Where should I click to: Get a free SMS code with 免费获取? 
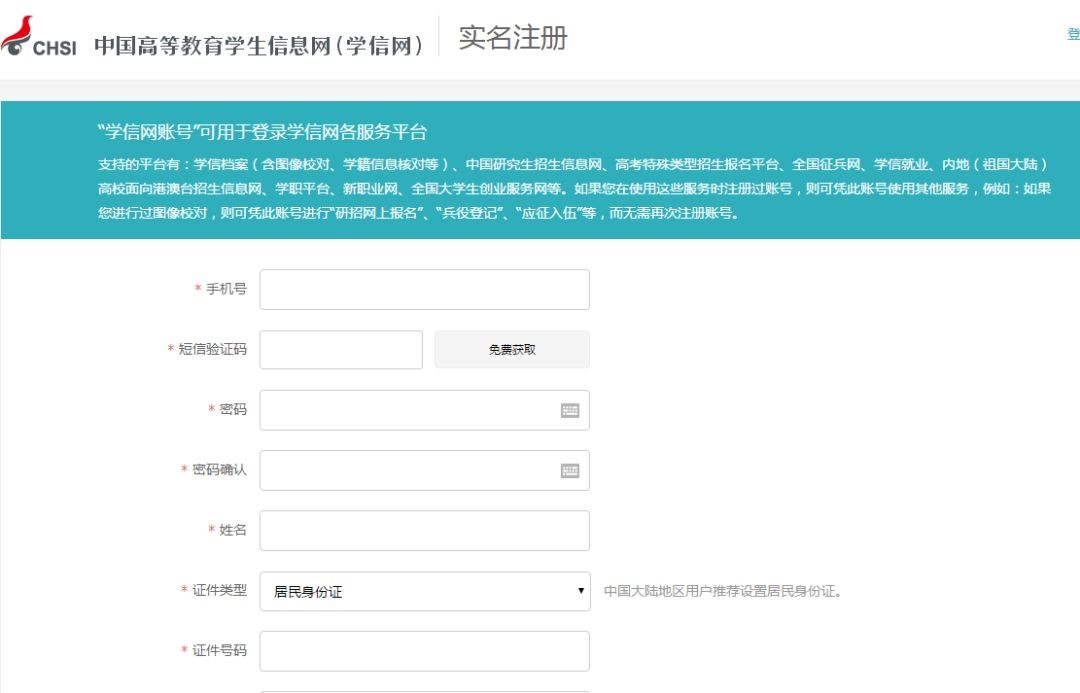click(512, 349)
